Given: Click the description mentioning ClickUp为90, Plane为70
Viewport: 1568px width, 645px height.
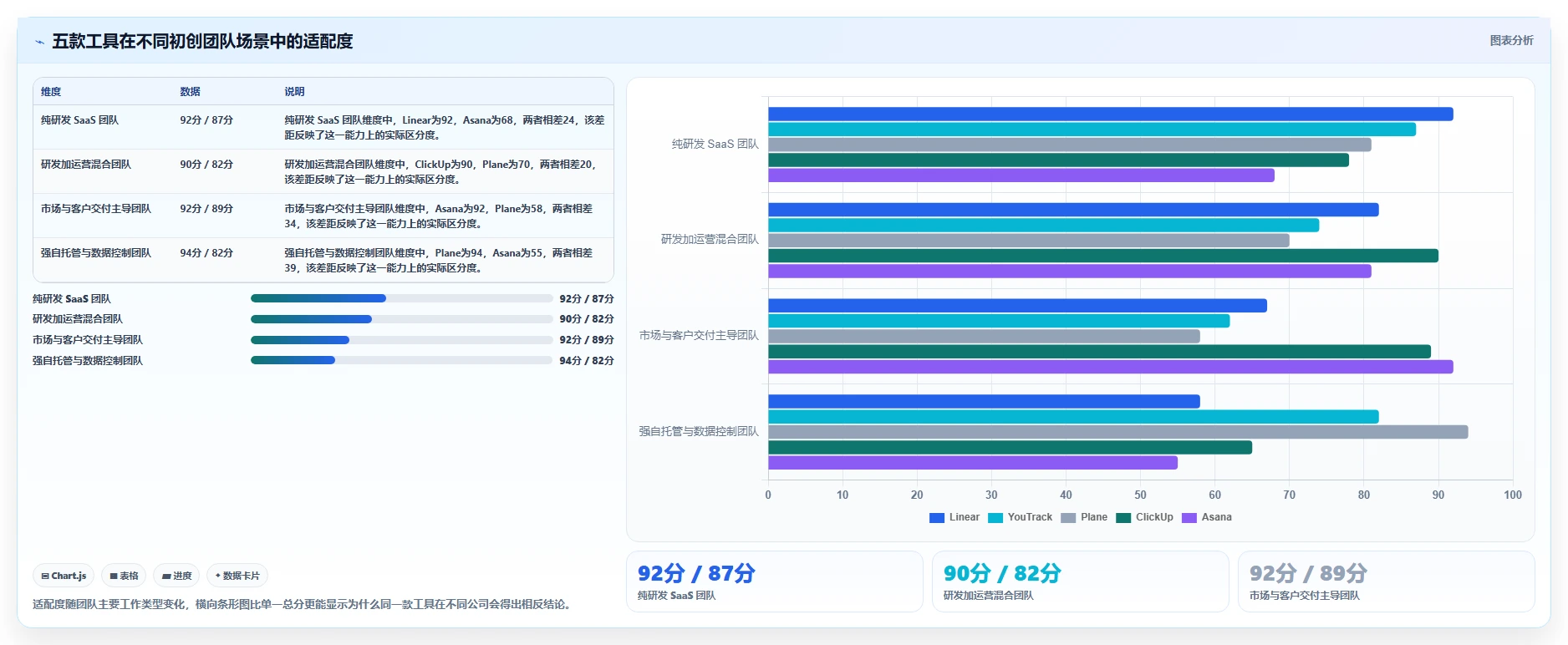Looking at the screenshot, I should 440,172.
